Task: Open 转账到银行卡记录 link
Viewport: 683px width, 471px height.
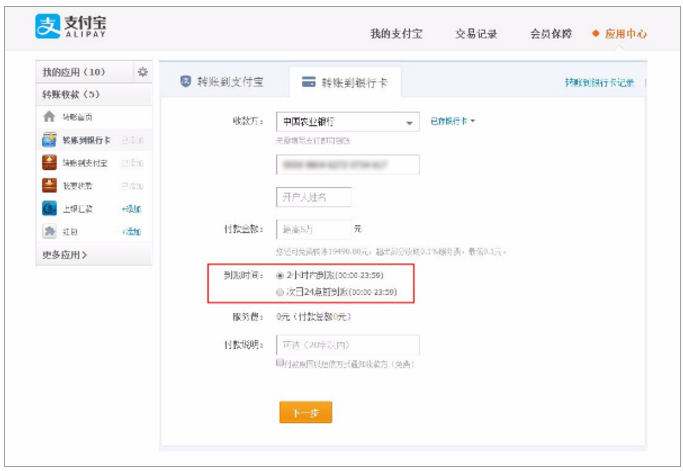Action: (x=598, y=82)
